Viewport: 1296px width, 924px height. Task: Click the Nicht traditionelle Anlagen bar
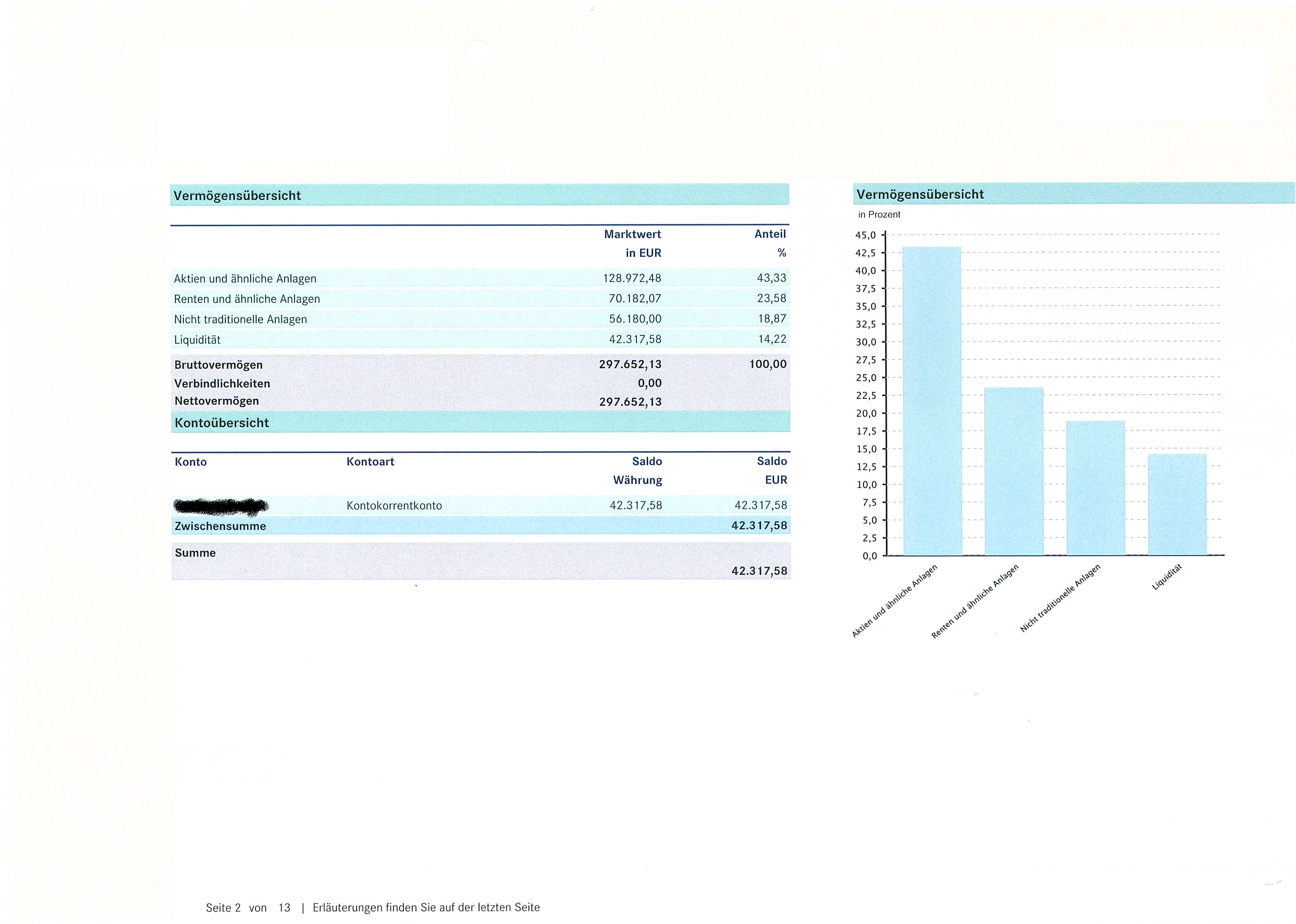[x=1095, y=487]
